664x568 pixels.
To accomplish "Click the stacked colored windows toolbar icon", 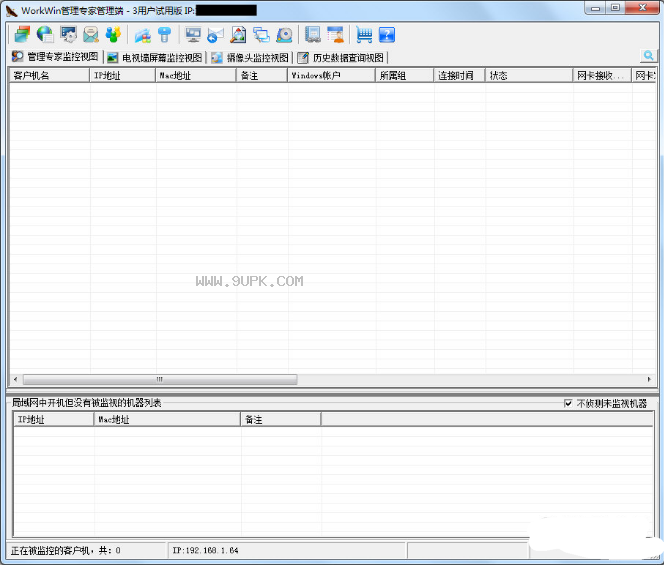I will [22, 34].
